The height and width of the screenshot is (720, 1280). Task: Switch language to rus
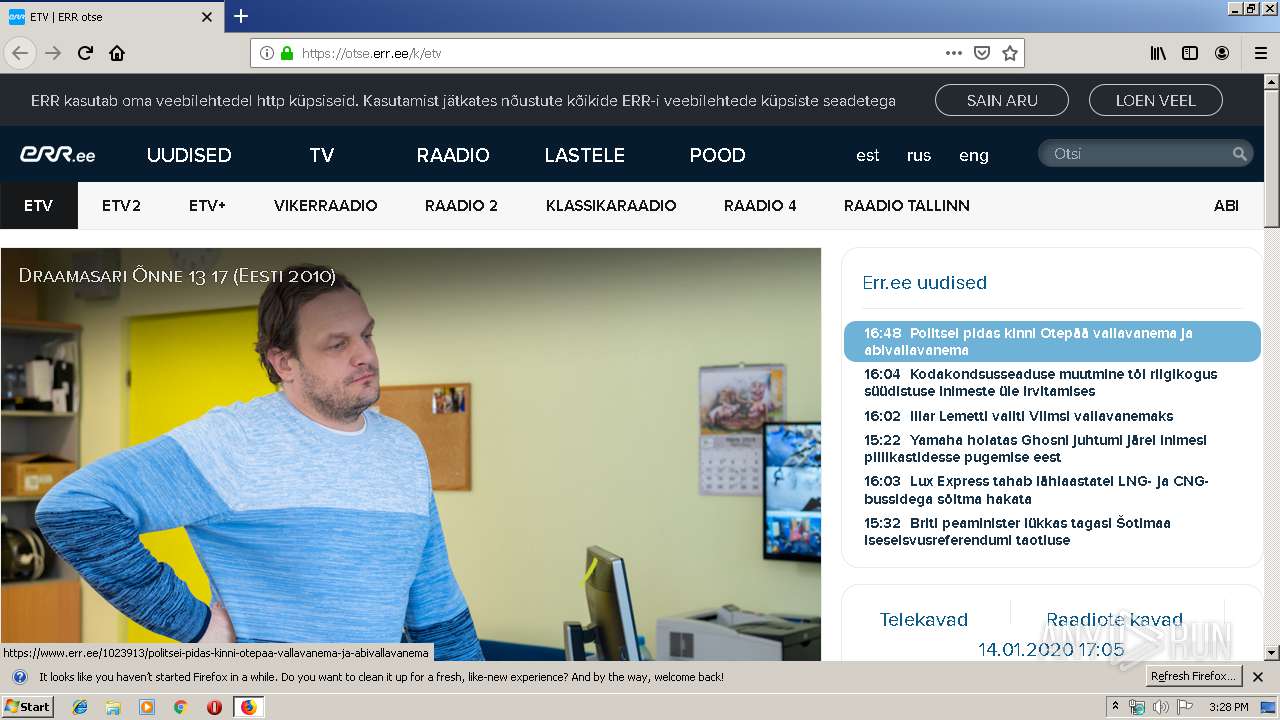919,155
